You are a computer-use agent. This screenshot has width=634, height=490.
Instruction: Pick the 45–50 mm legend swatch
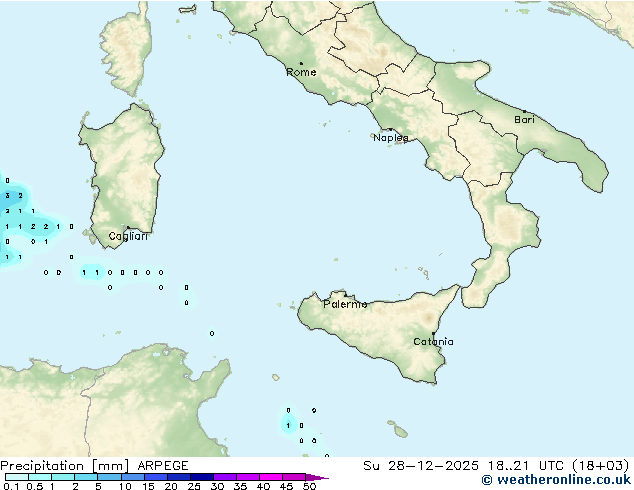click(x=294, y=477)
